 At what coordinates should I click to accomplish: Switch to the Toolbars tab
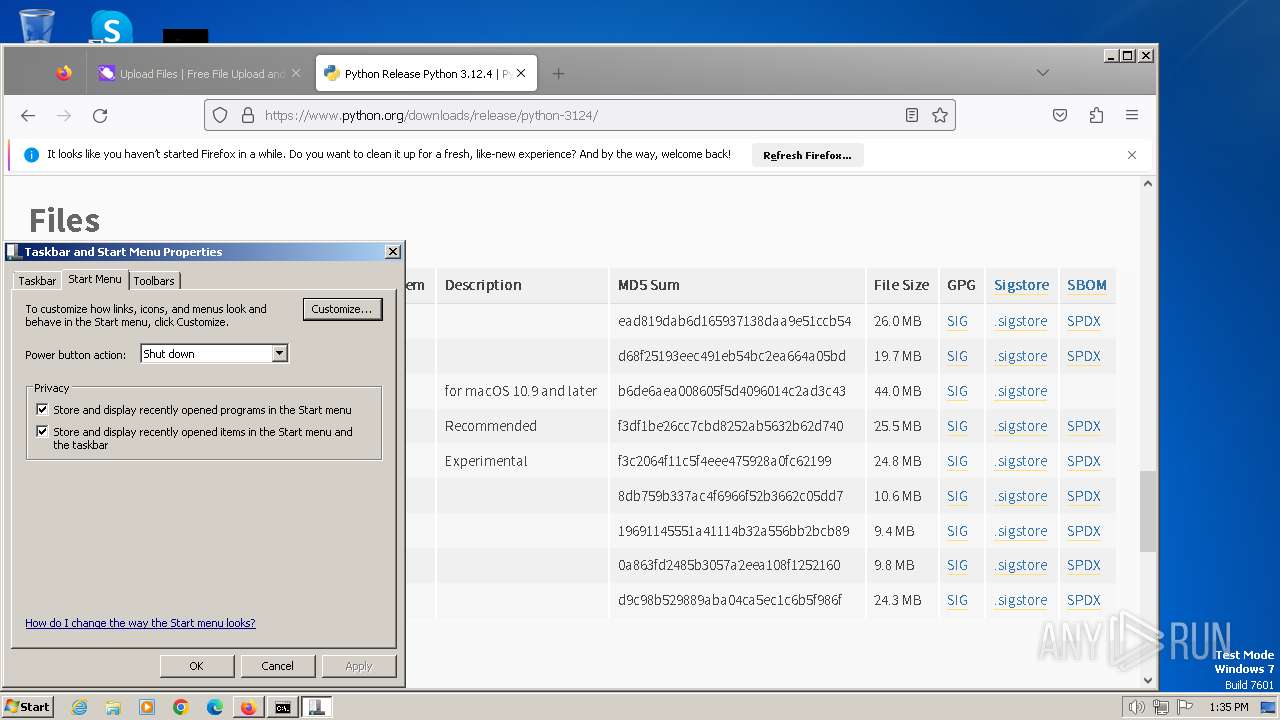(x=154, y=281)
